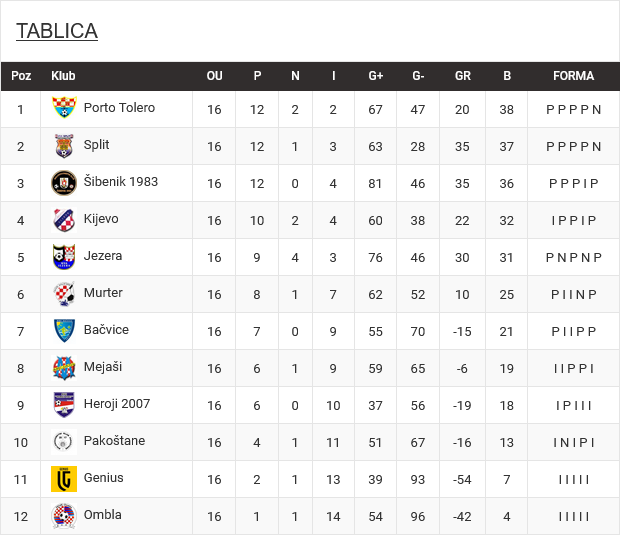Viewport: 620px width, 535px height.
Task: Click the Mejaši club crest
Action: 64,368
